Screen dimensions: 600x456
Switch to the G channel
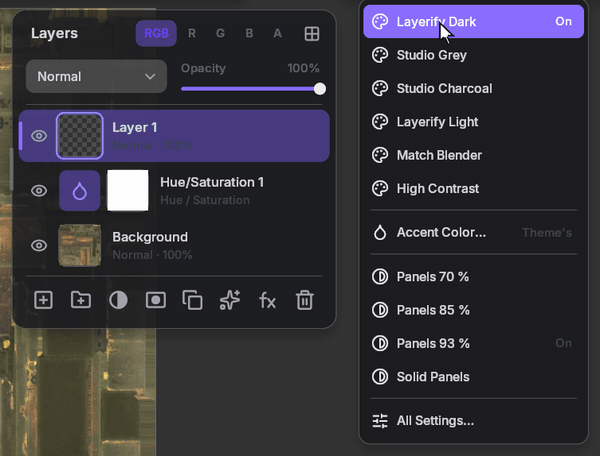[220, 33]
